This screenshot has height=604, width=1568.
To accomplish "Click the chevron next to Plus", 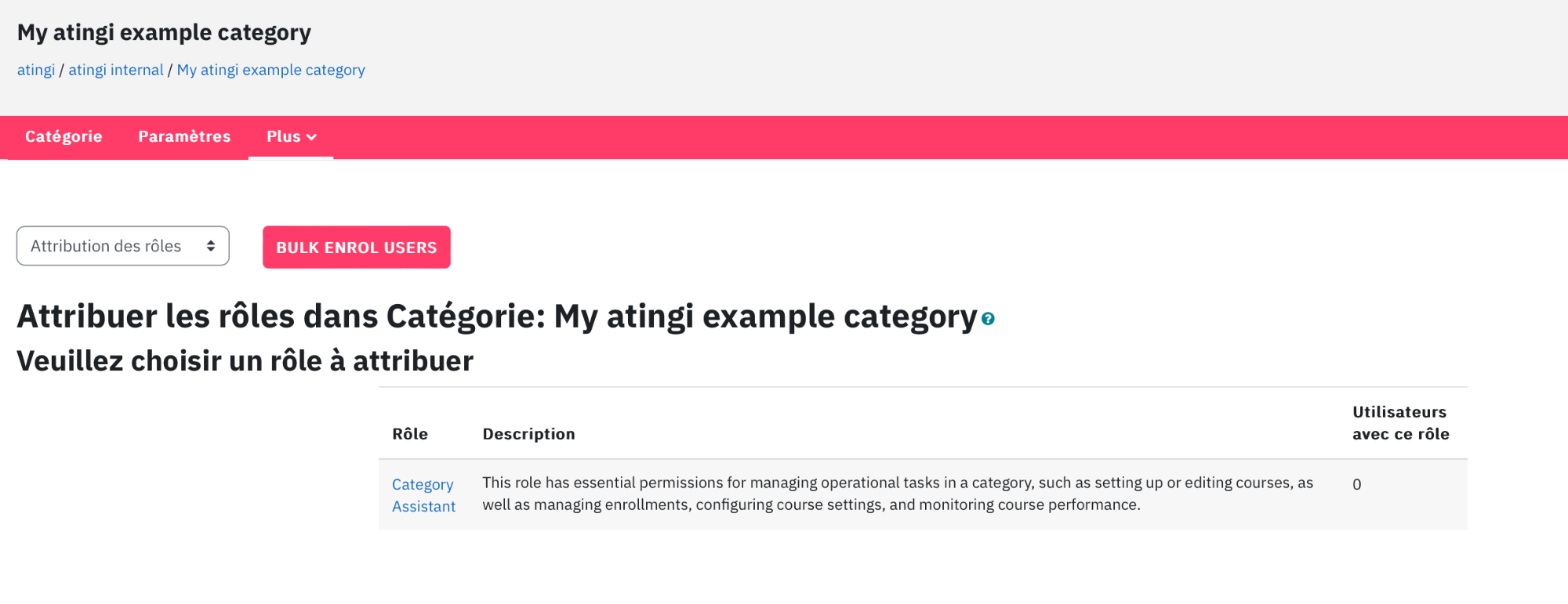I will pyautogui.click(x=311, y=137).
